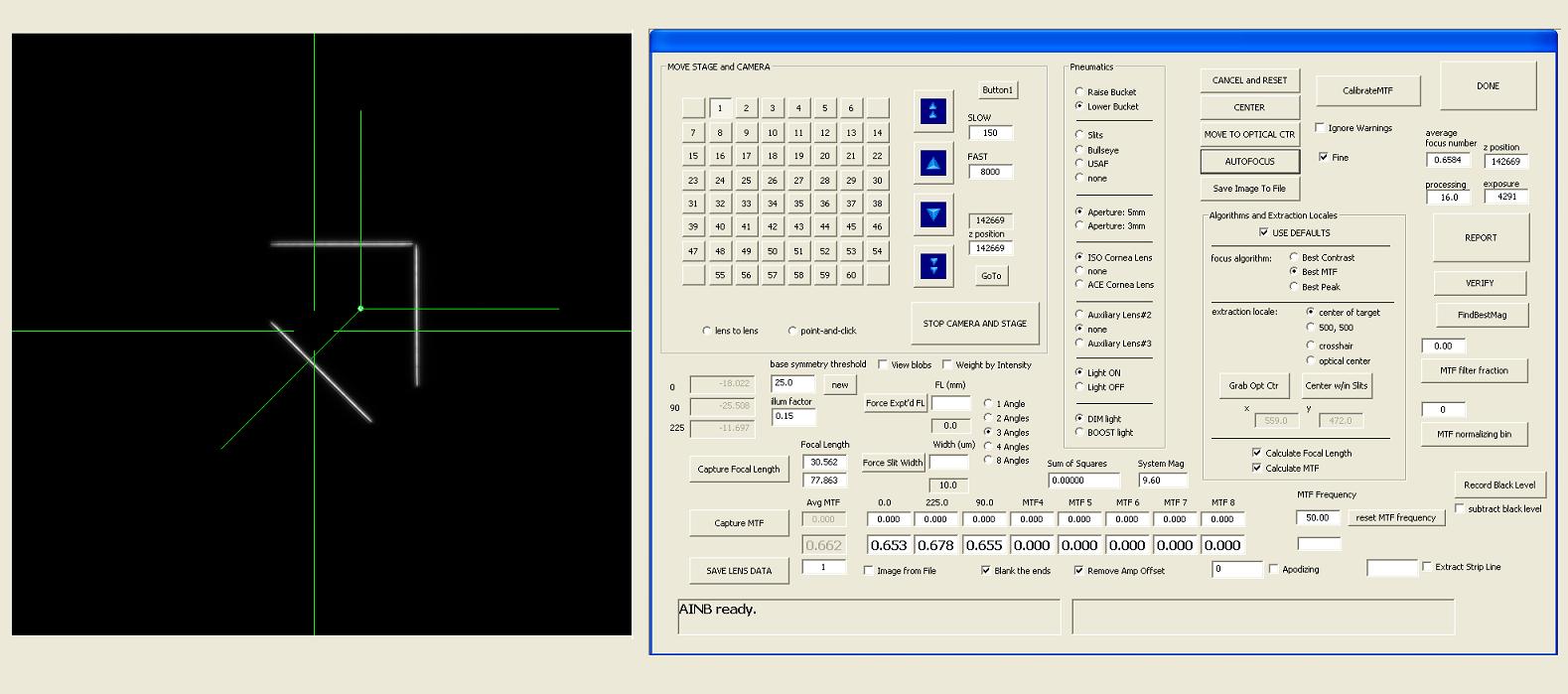Click the double up arrow stage button
Image resolution: width=1568 pixels, height=694 pixels.
click(932, 111)
